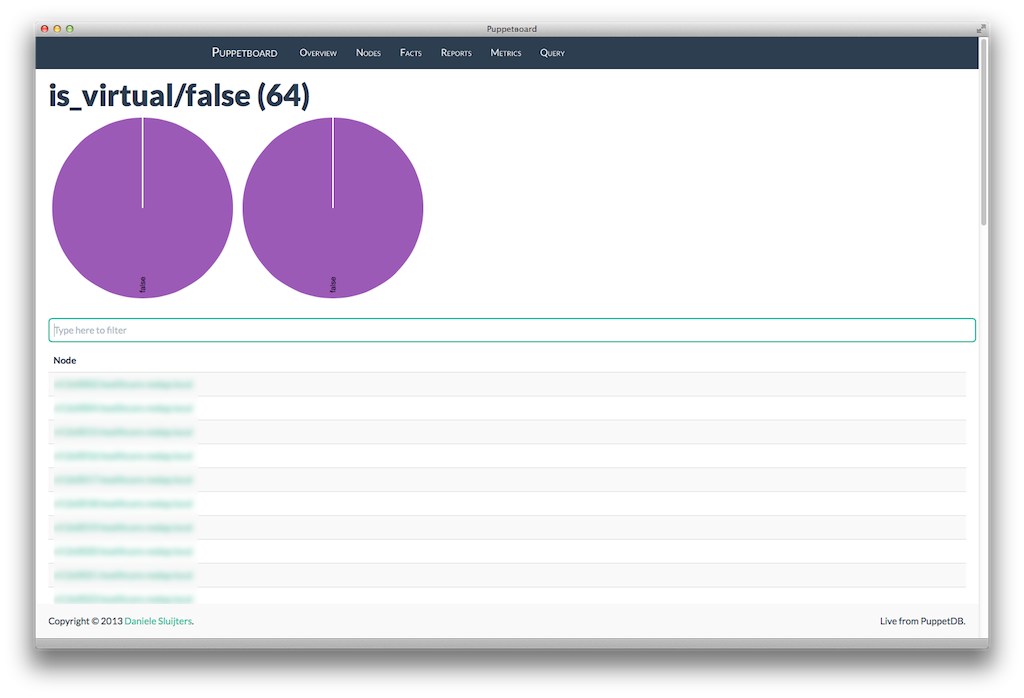Open the Metrics page
Screen dimensions: 1024x698
(x=505, y=53)
